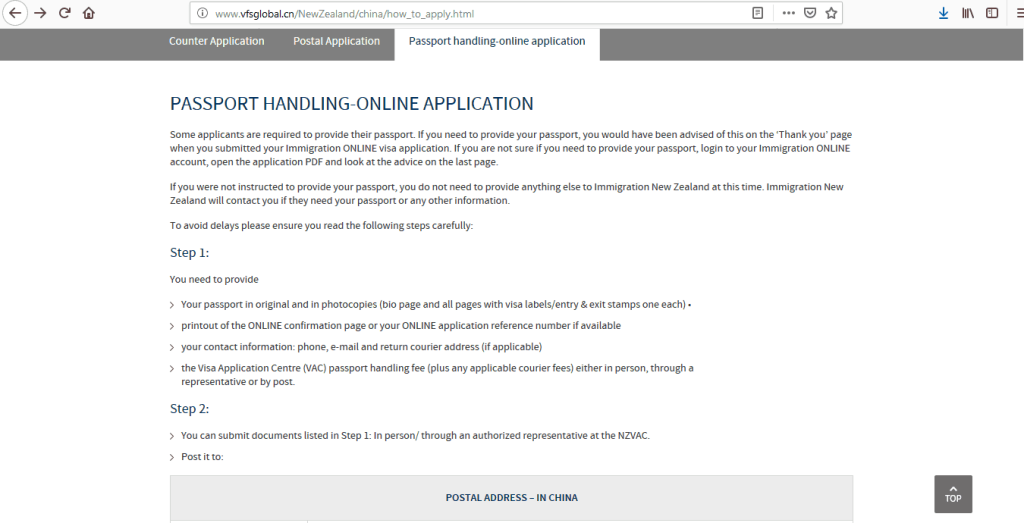1024x523 pixels.
Task: Reload the current page
Action: tap(64, 13)
